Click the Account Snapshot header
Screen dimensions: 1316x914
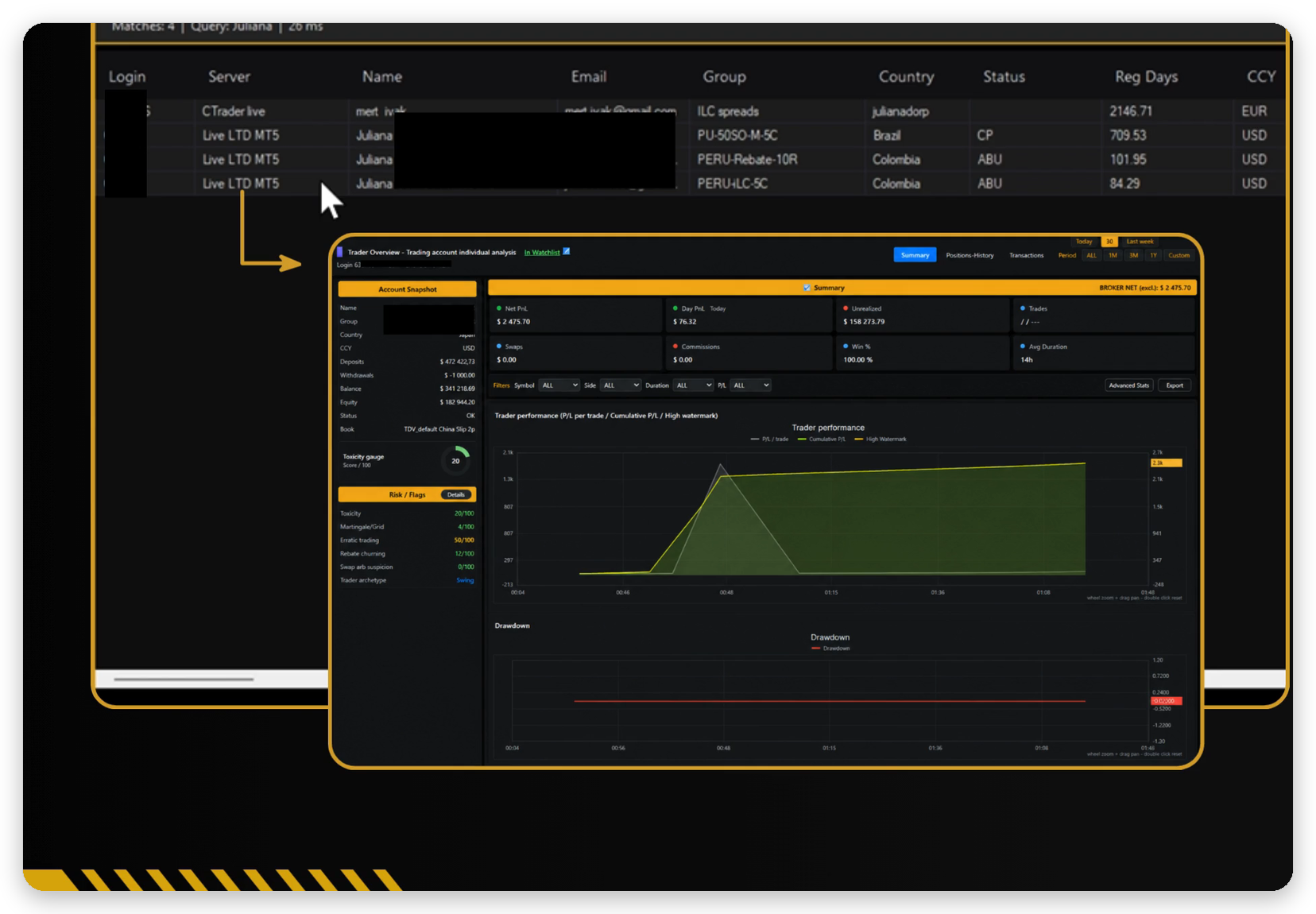pos(407,289)
